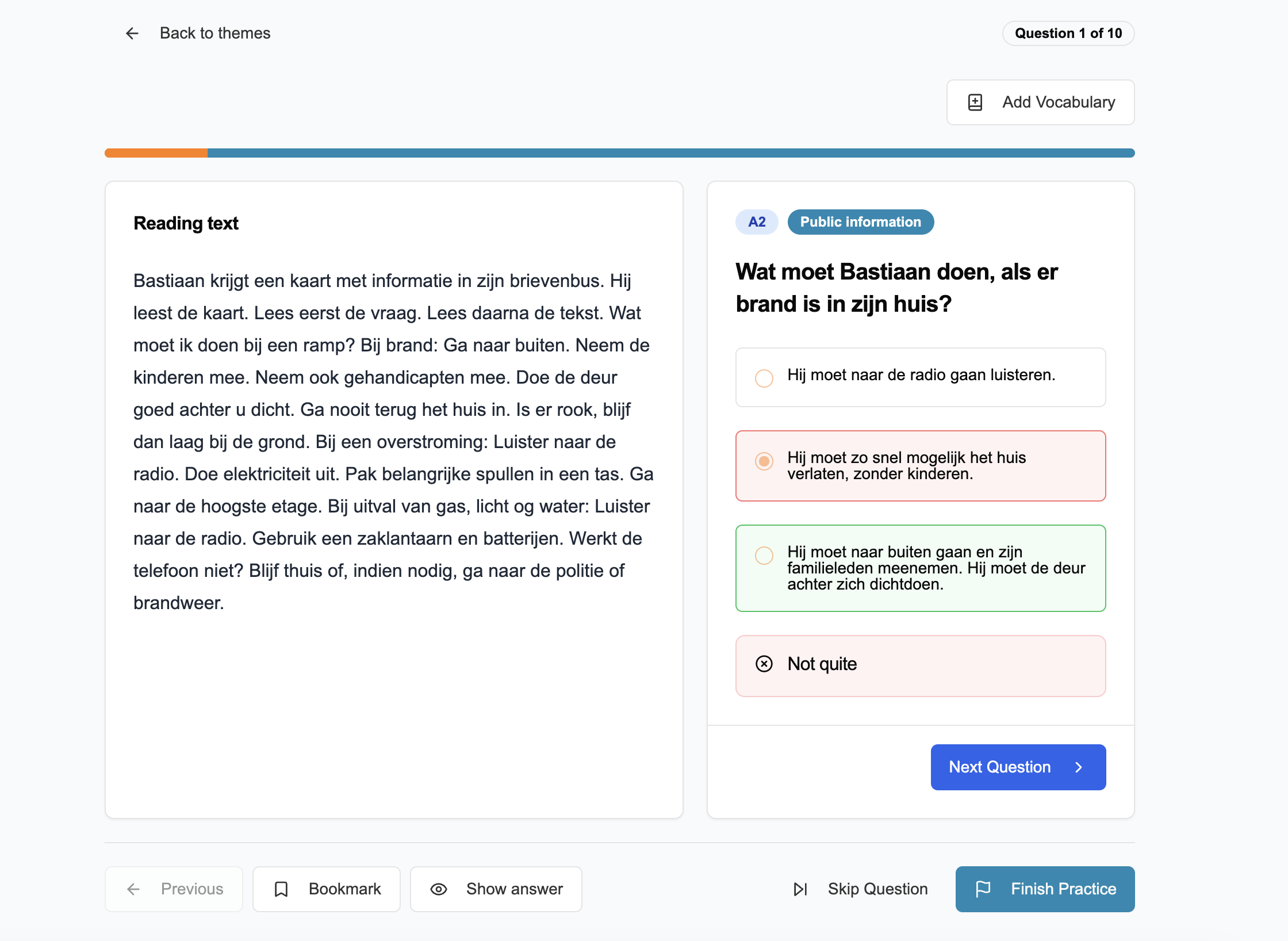Click answer text 'Hij moet naar buiten gaan en zijn familieleden meenemen'
Screen dimensions: 1288x941
(936, 568)
